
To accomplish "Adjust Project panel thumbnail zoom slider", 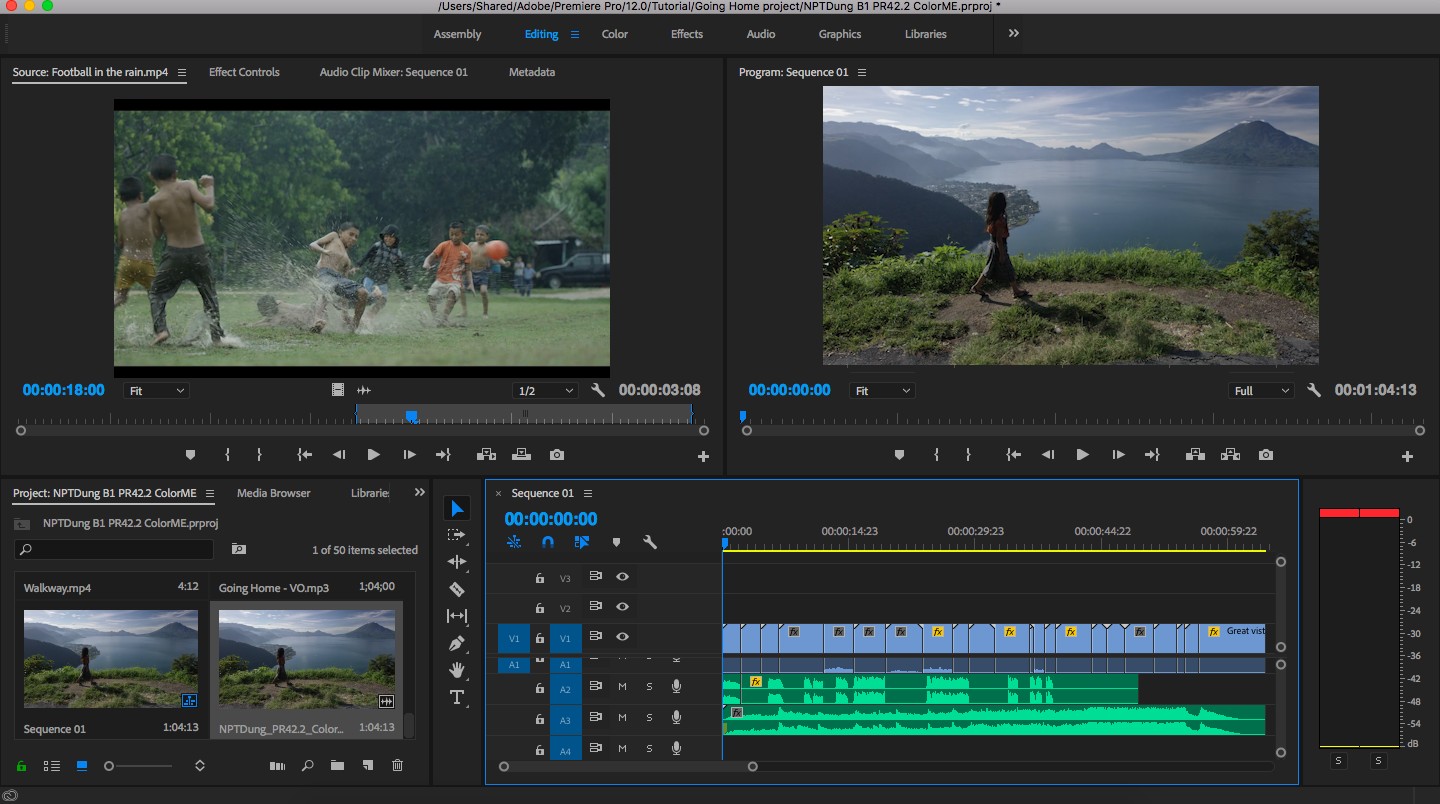I will [x=109, y=766].
